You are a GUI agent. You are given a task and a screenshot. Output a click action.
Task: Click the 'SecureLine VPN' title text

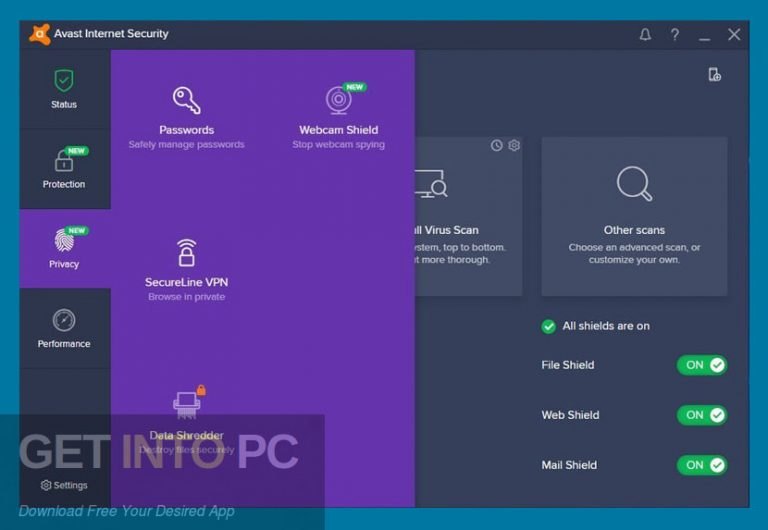pos(187,282)
